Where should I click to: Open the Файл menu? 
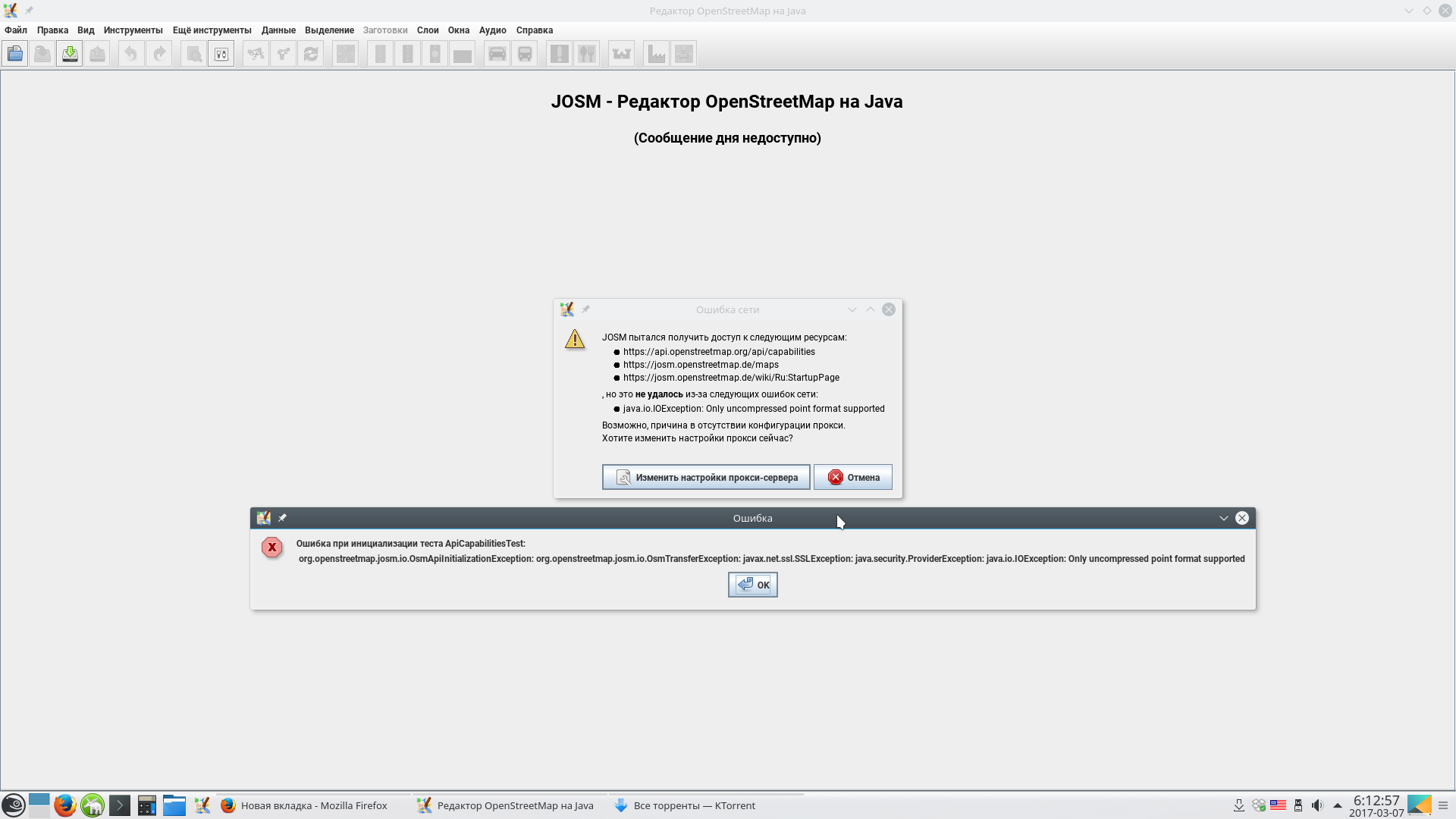16,30
